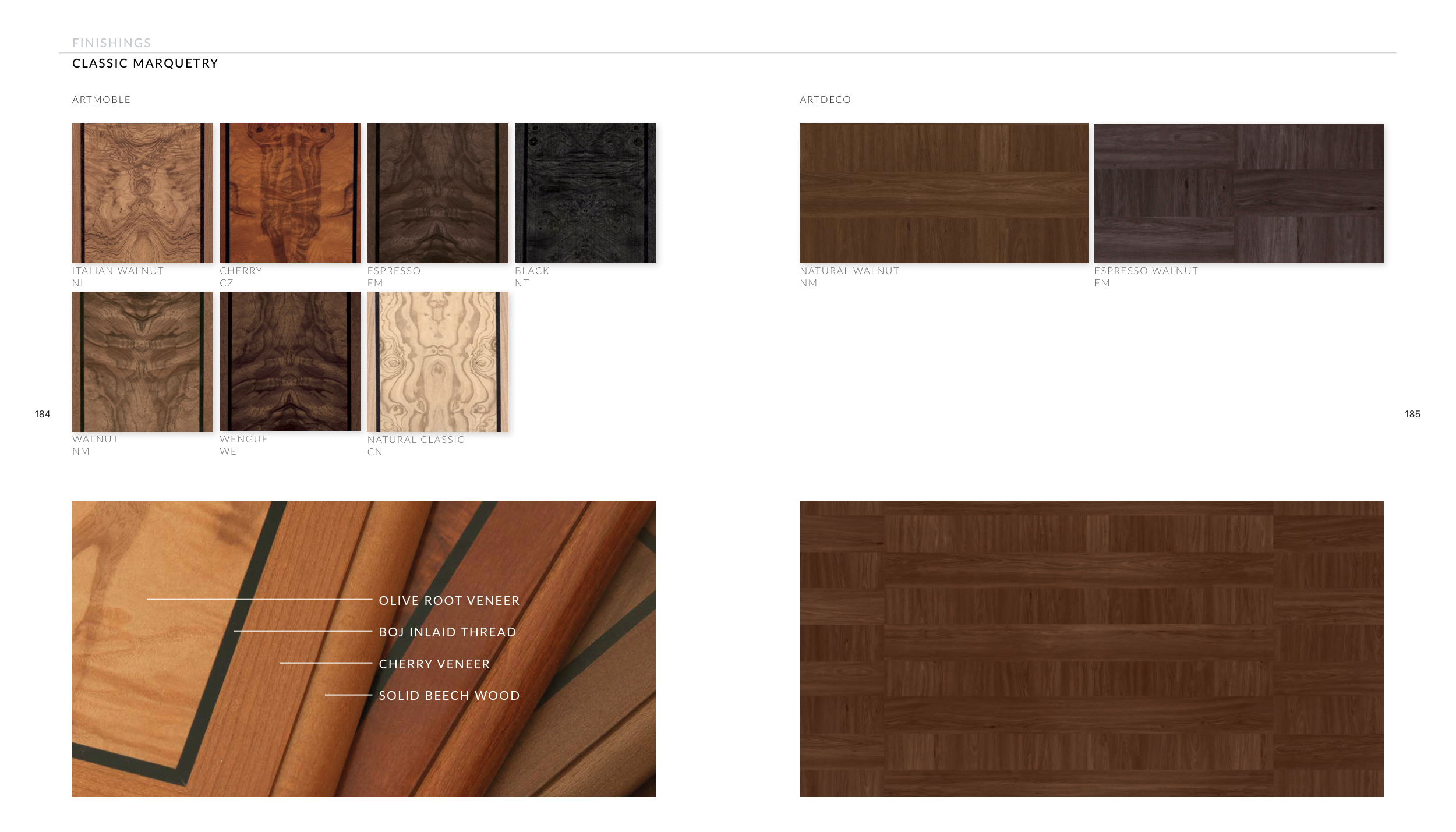Viewport: 1456px width, 832px height.
Task: Click the BOJ INLAID THREAD callout label
Action: pyautogui.click(x=447, y=632)
